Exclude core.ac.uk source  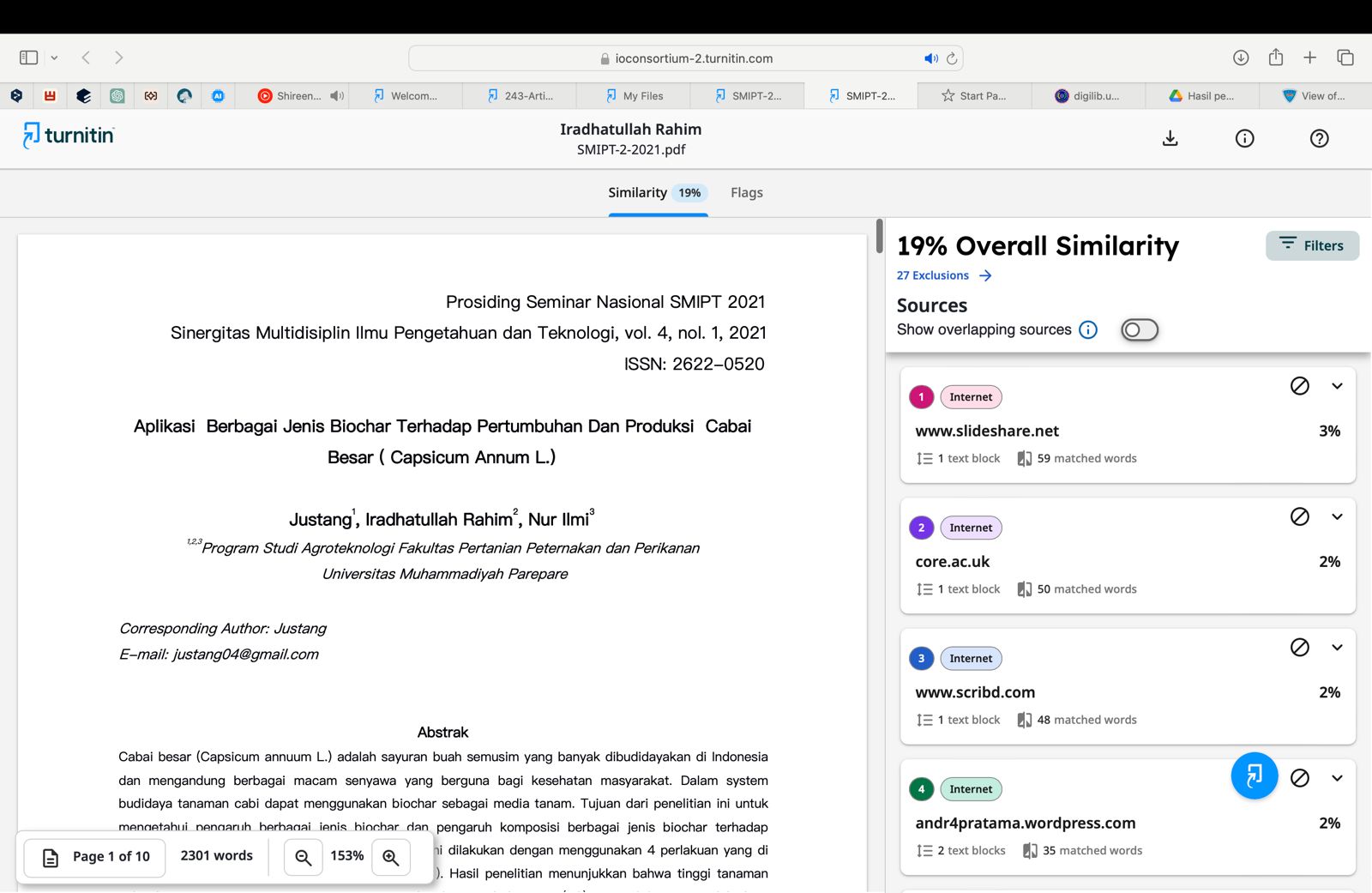pyautogui.click(x=1300, y=516)
